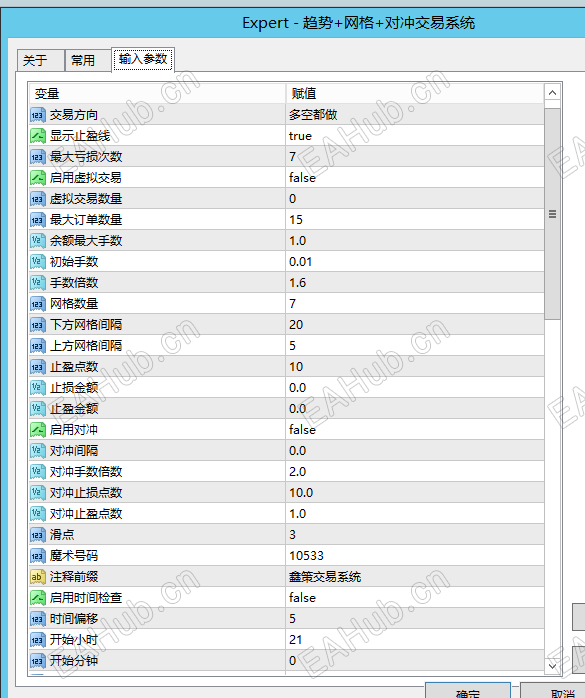Screen dimensions: 585x698
Task: Click the integer icon beside 时间偏移
Action: point(38,619)
